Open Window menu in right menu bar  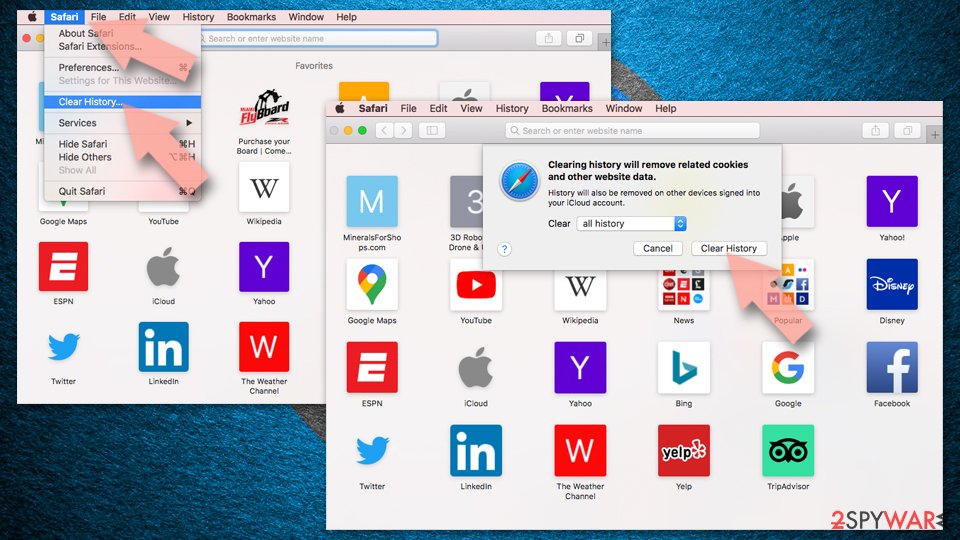(623, 108)
